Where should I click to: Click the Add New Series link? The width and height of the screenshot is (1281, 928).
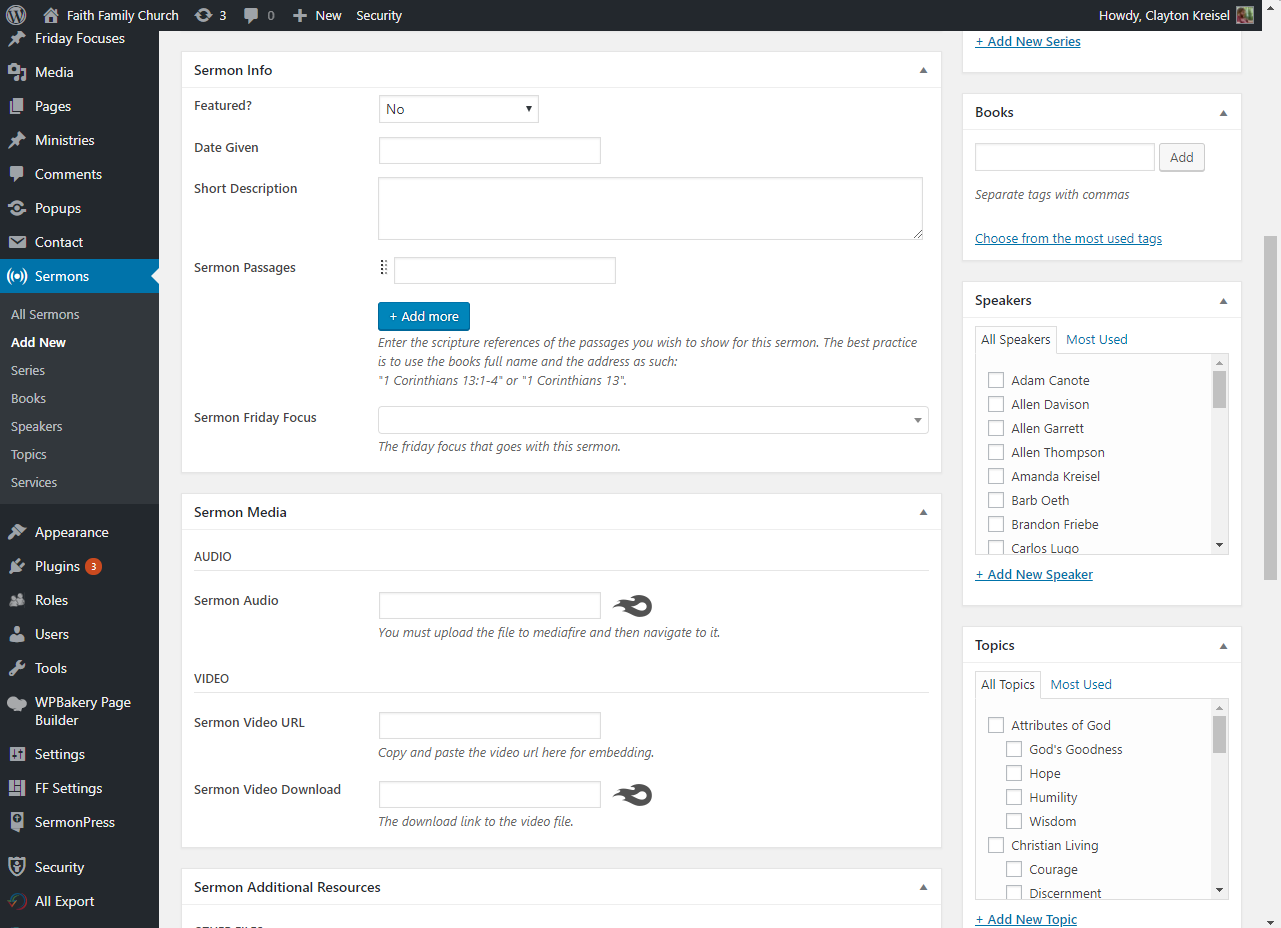(1028, 41)
